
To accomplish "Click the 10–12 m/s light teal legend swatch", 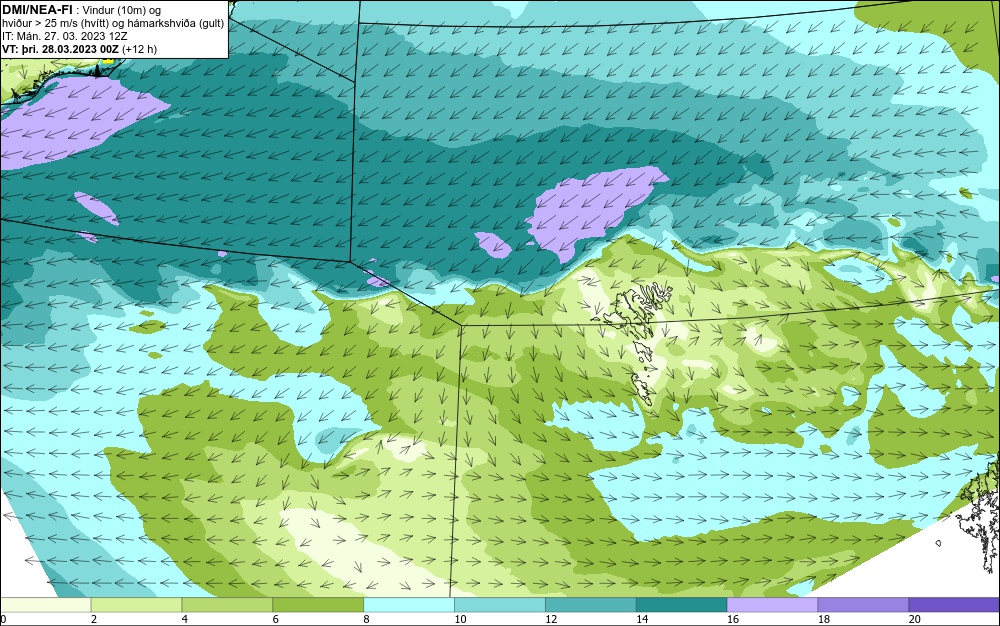I will click(x=499, y=604).
